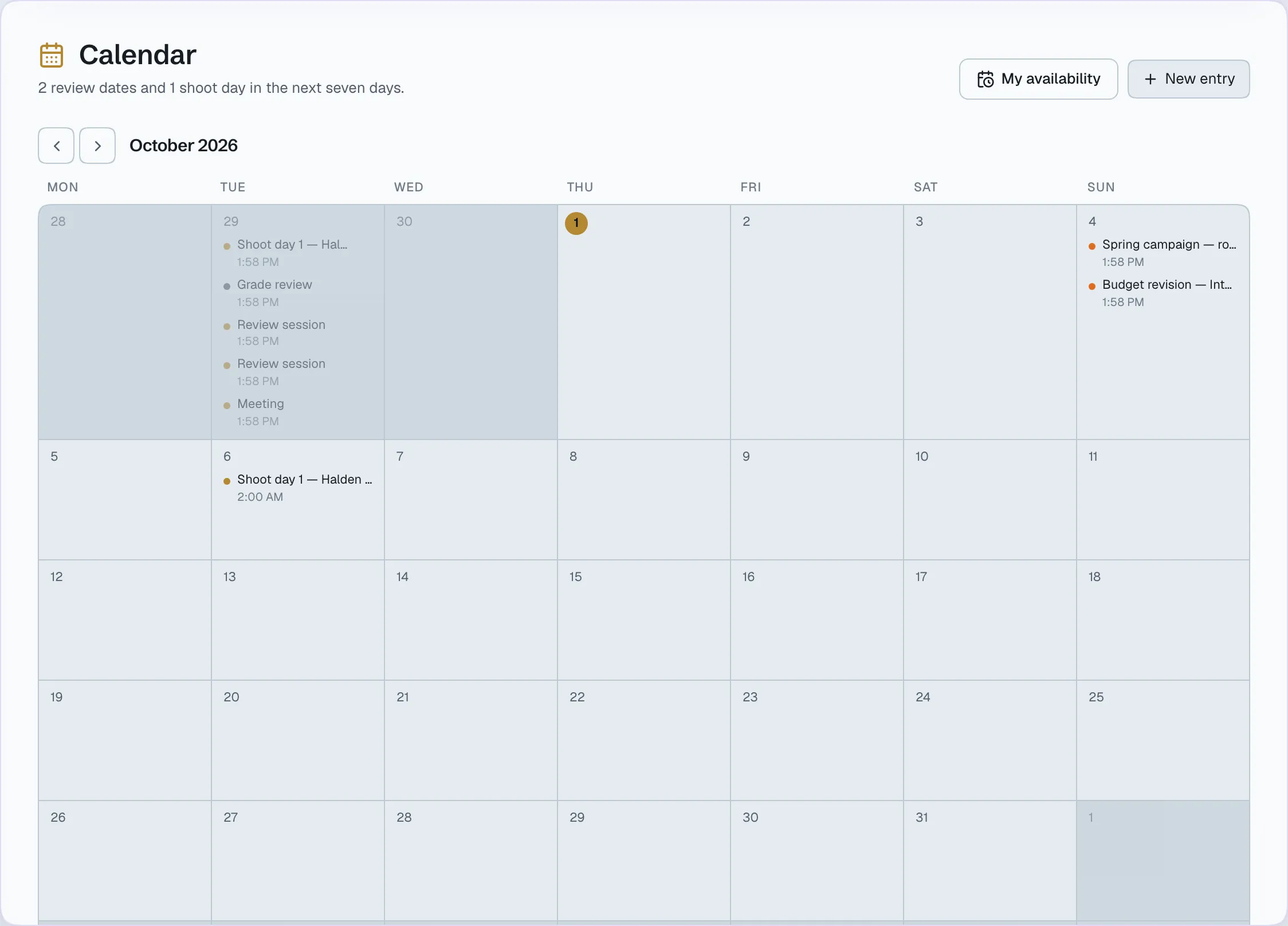Select October 14 day cell
Image resolution: width=1288 pixels, height=926 pixels.
[x=471, y=620]
